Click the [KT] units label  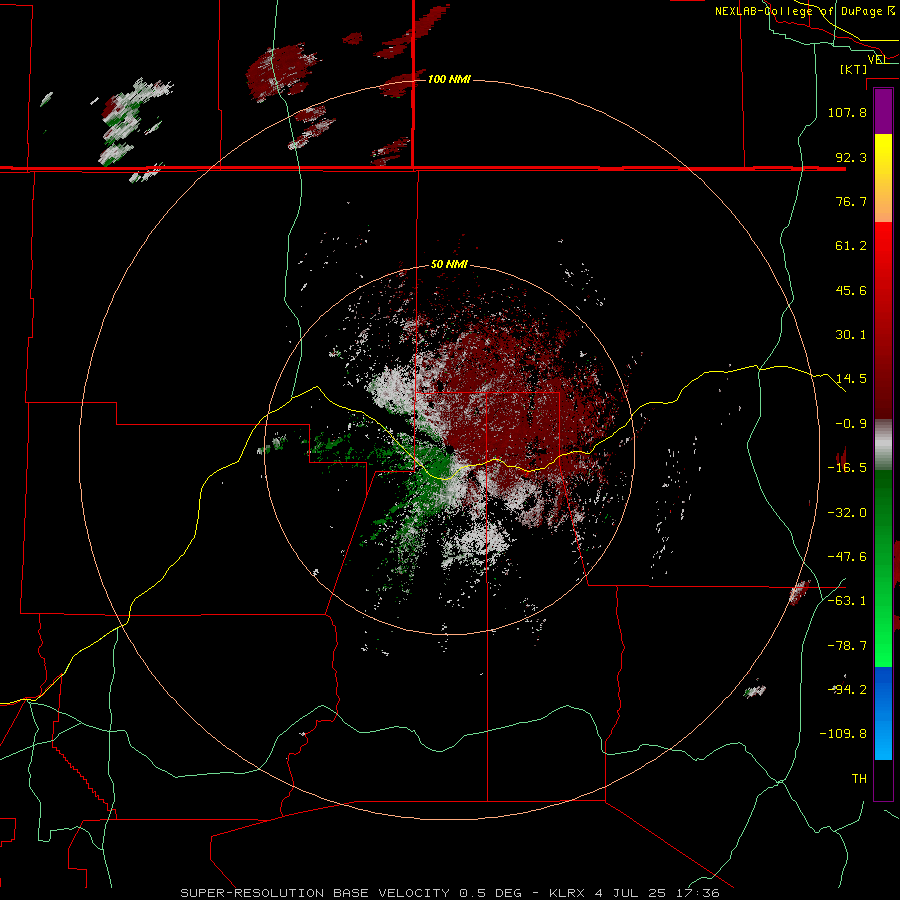(854, 69)
